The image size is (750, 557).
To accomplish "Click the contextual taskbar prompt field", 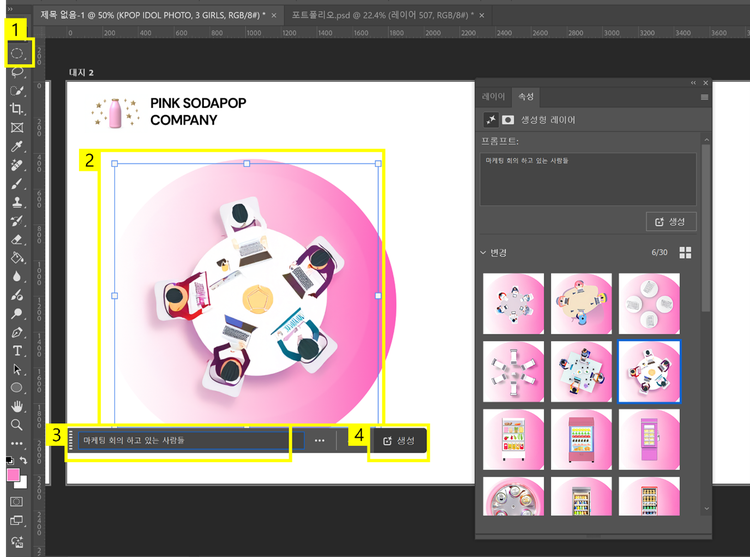I will tap(191, 440).
